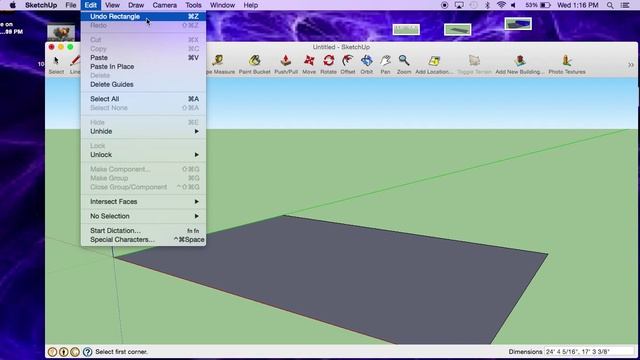This screenshot has width=640, height=360.
Task: Click the AirPlay display icon
Action: [x=459, y=5]
